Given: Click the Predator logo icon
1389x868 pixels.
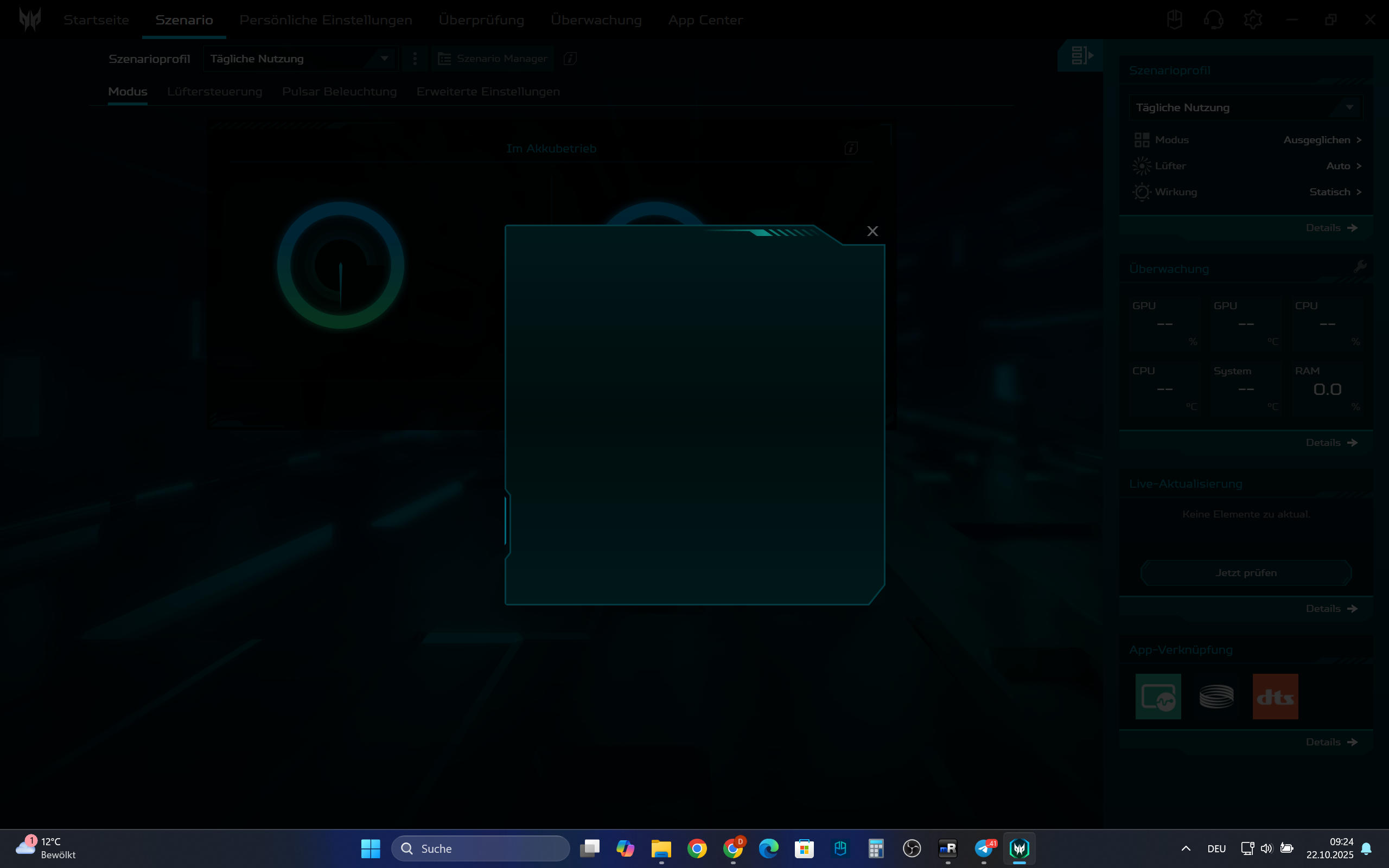Looking at the screenshot, I should click(30, 20).
